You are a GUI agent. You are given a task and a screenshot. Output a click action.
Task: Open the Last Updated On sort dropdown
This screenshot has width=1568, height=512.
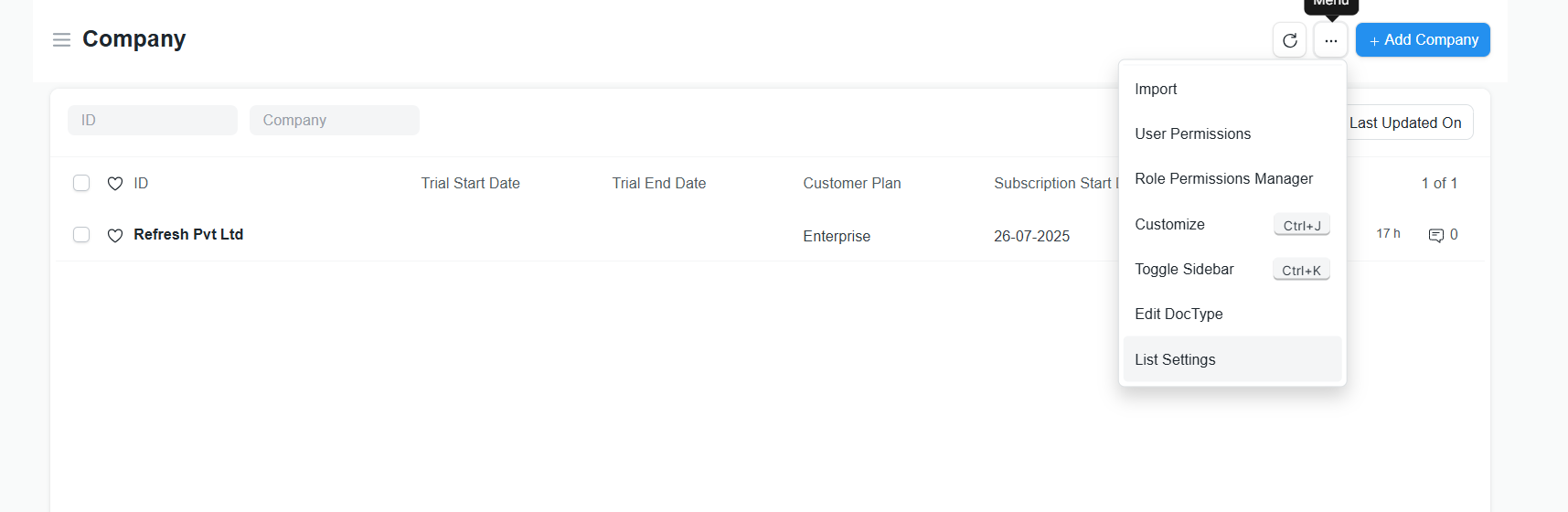coord(1406,123)
